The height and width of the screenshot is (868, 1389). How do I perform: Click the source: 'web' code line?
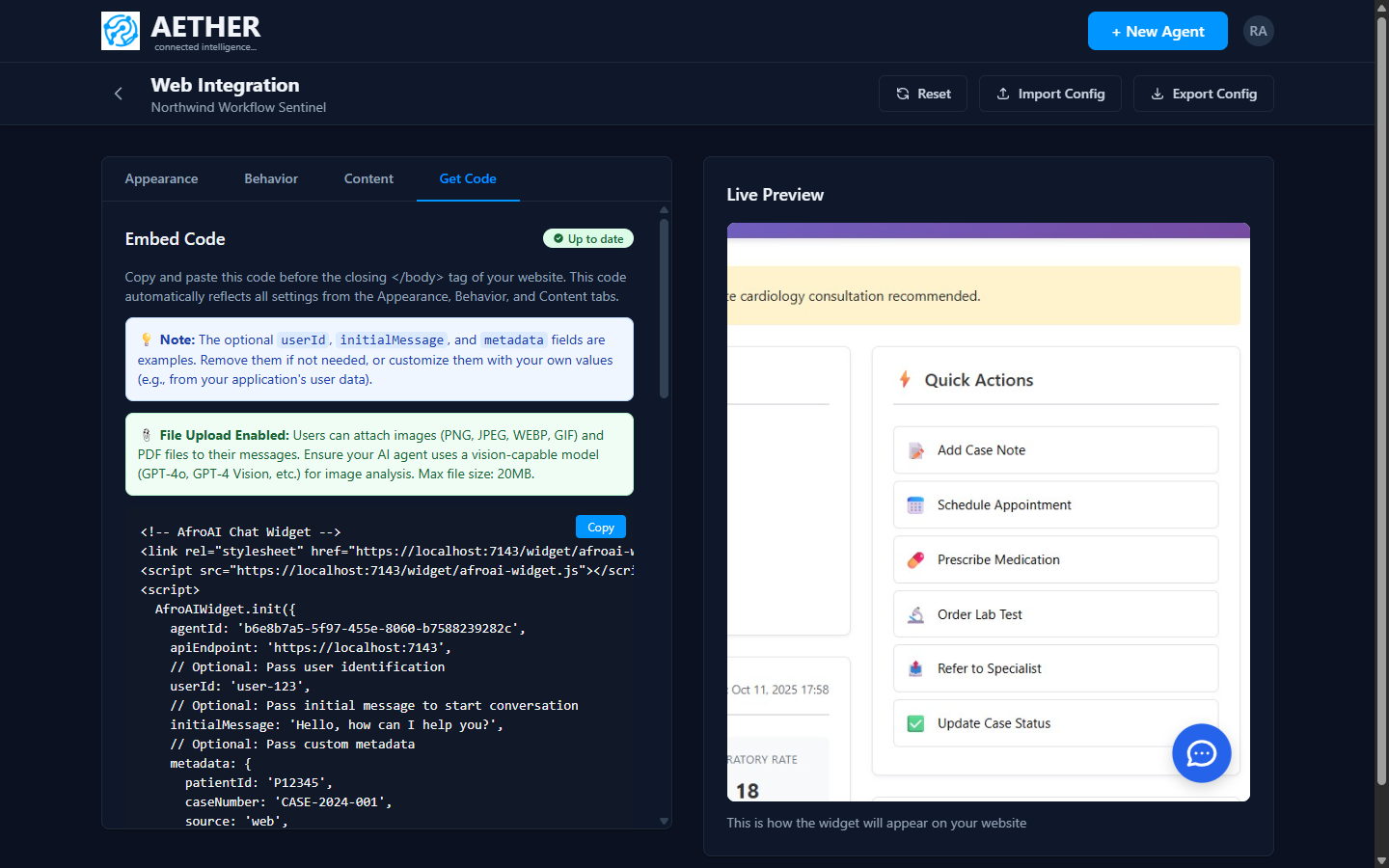236,821
